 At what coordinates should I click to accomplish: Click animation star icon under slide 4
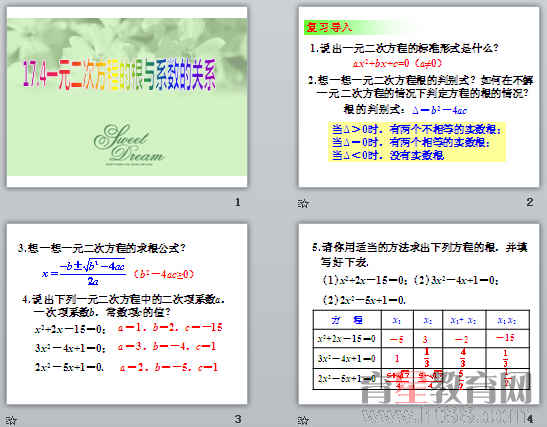[303, 420]
